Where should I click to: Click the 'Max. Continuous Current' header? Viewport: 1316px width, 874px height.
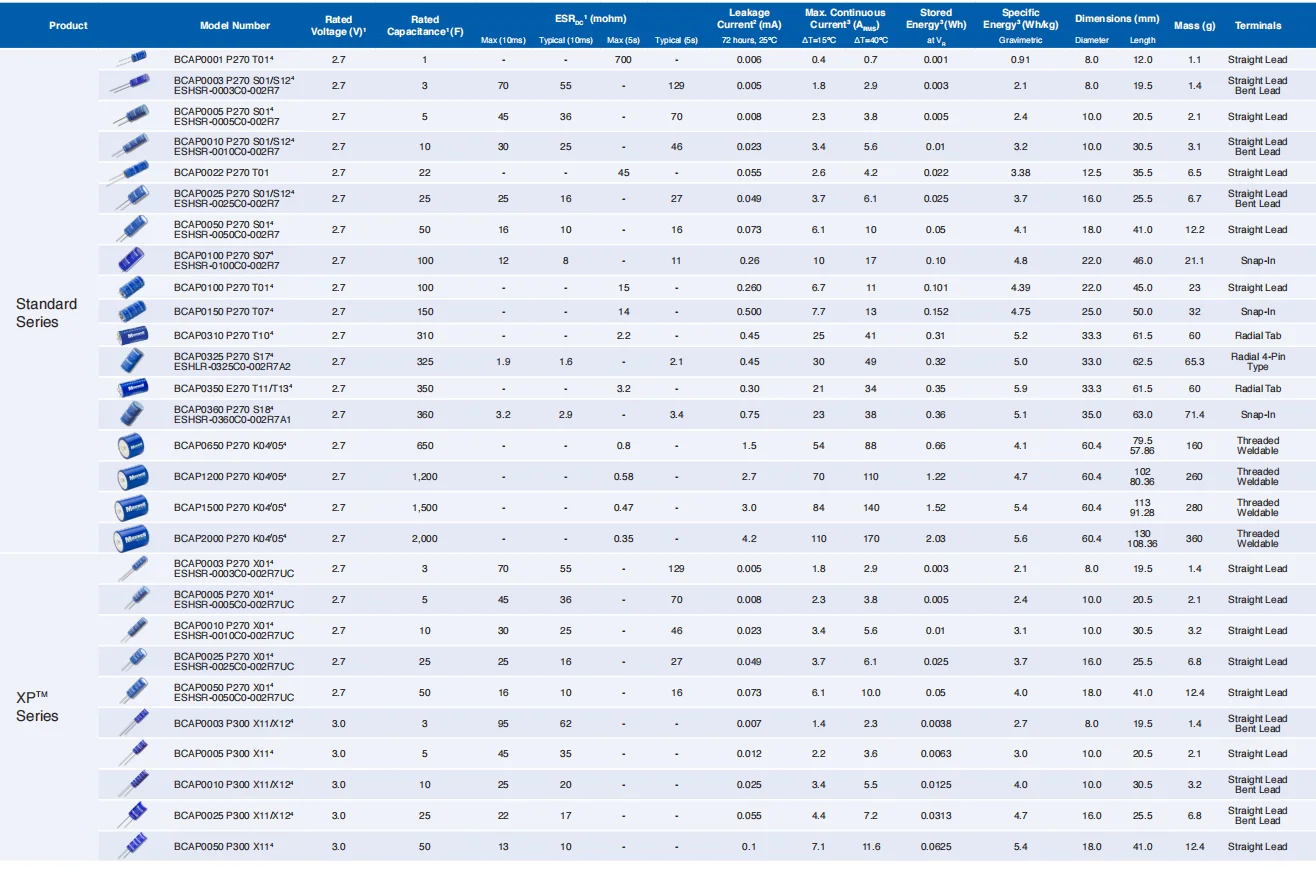click(x=845, y=19)
